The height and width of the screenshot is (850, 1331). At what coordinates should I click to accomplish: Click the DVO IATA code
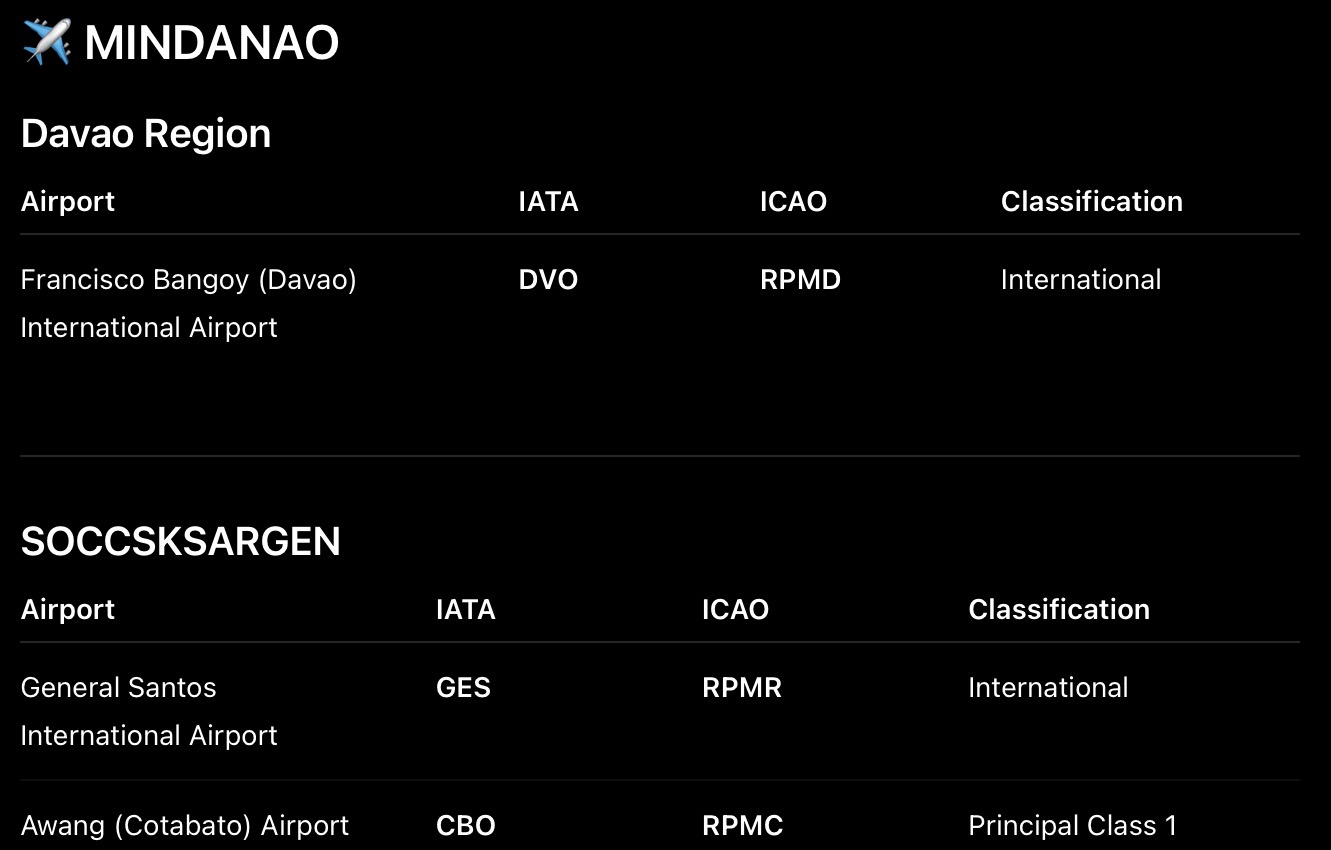click(548, 280)
